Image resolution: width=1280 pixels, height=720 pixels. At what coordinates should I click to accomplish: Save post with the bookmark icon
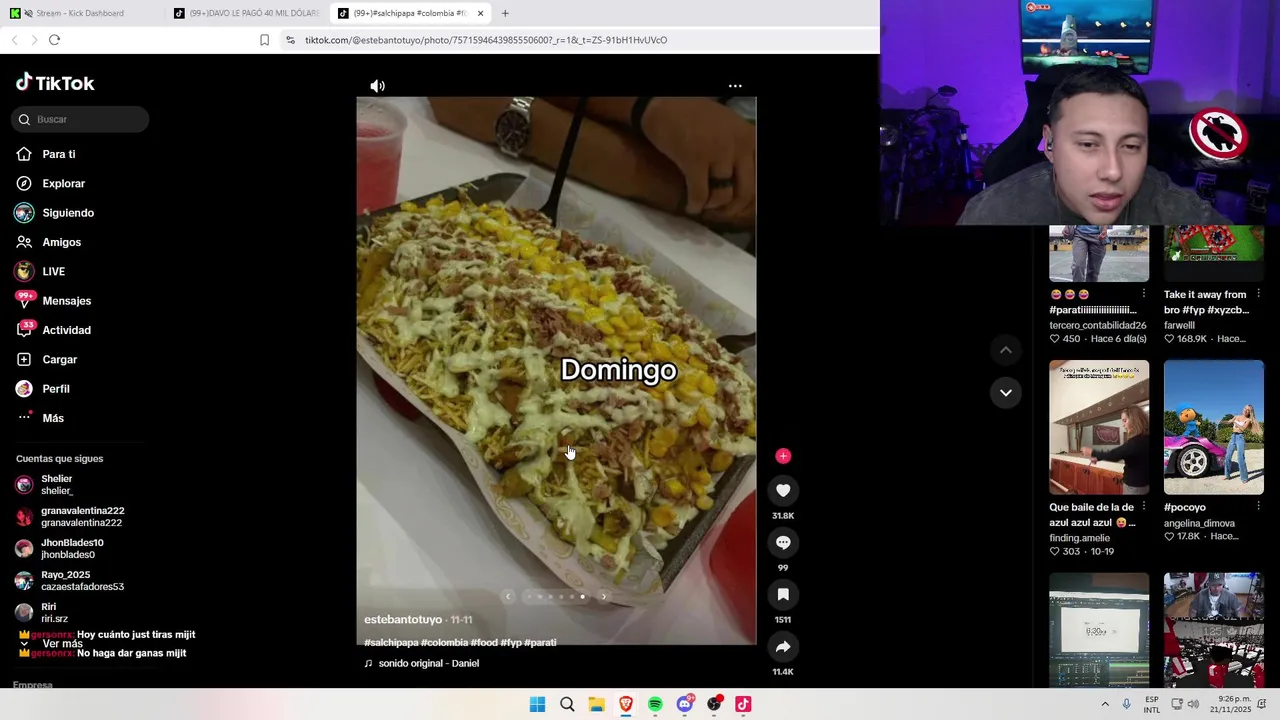(x=783, y=594)
